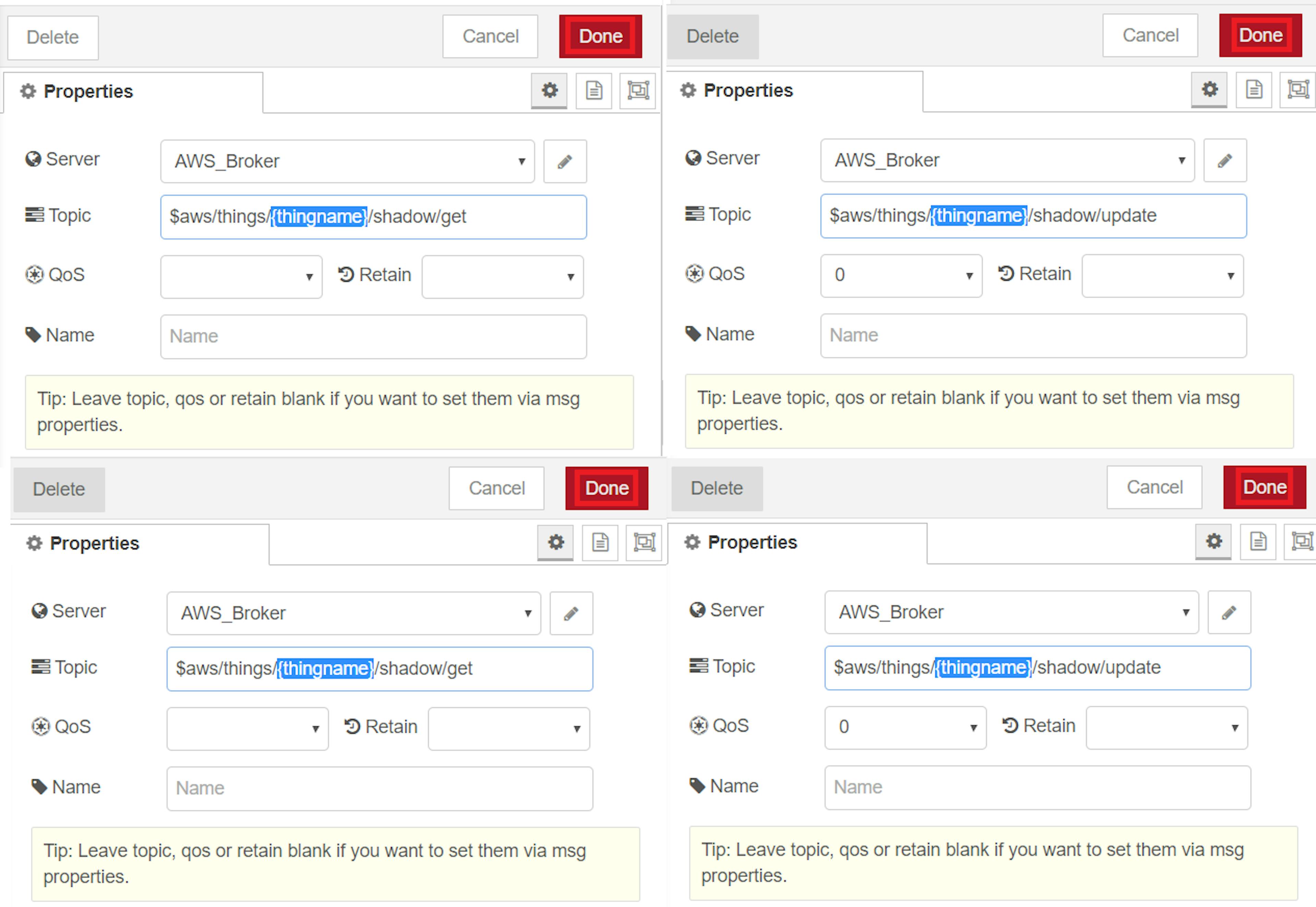Focus Name input field in top-right panel
The height and width of the screenshot is (907, 1316).
[1034, 335]
